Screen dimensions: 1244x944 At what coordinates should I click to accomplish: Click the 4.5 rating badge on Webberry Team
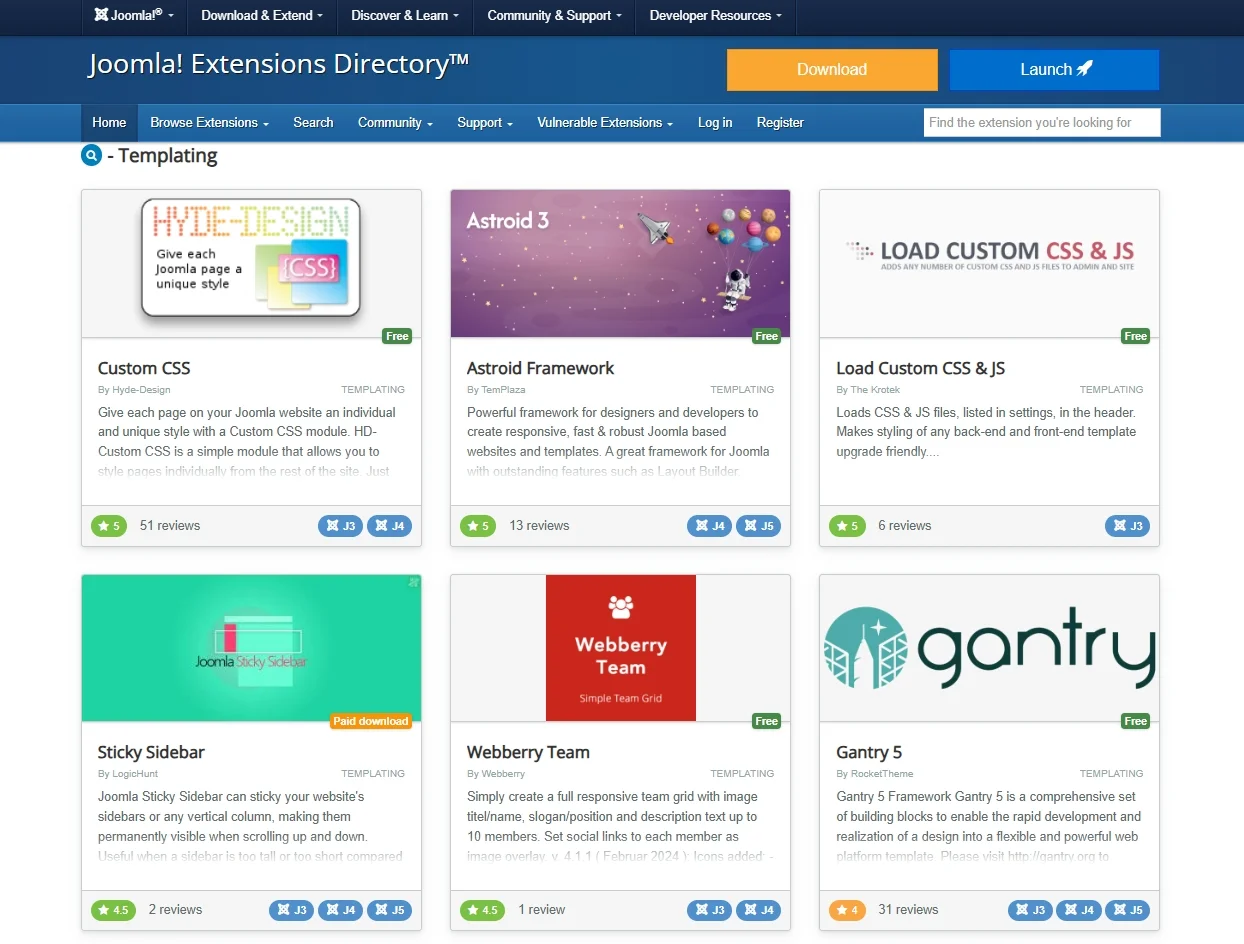pos(482,910)
